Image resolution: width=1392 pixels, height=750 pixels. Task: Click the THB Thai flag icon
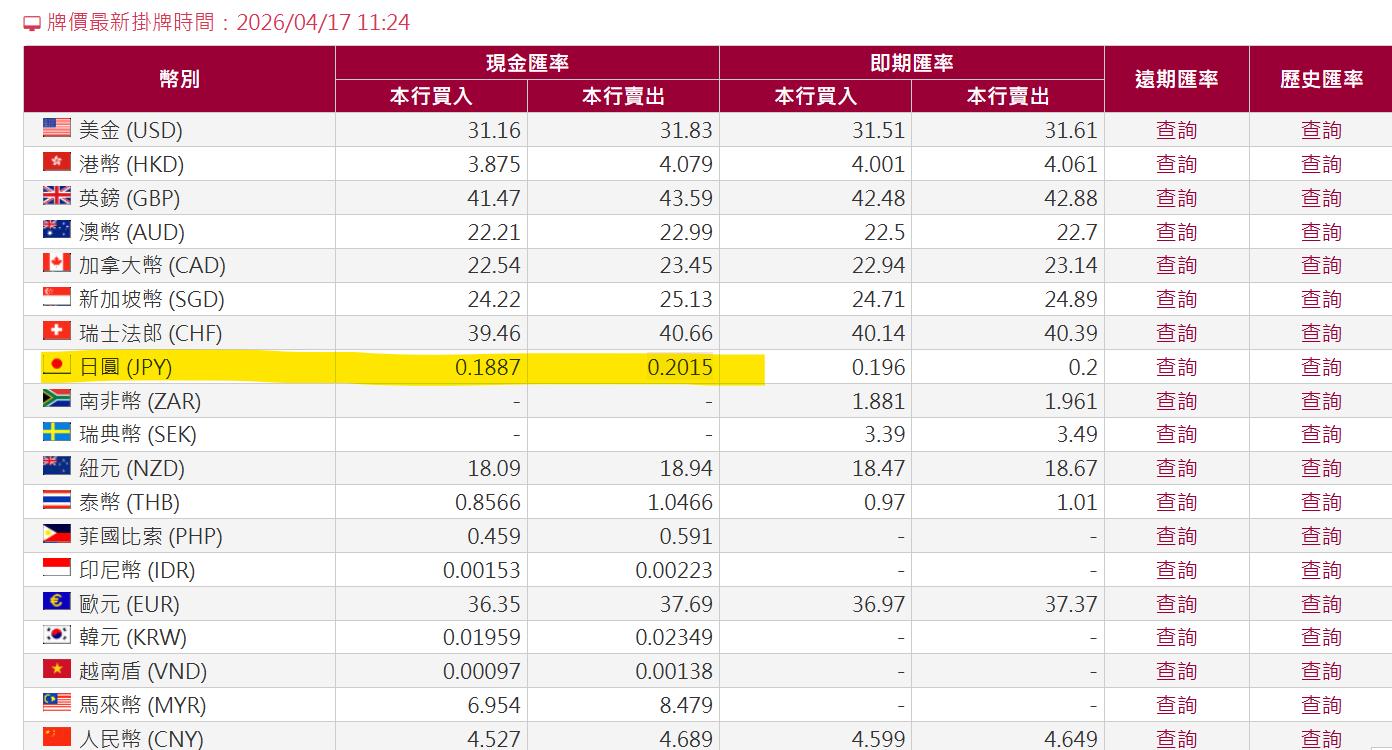tap(58, 501)
